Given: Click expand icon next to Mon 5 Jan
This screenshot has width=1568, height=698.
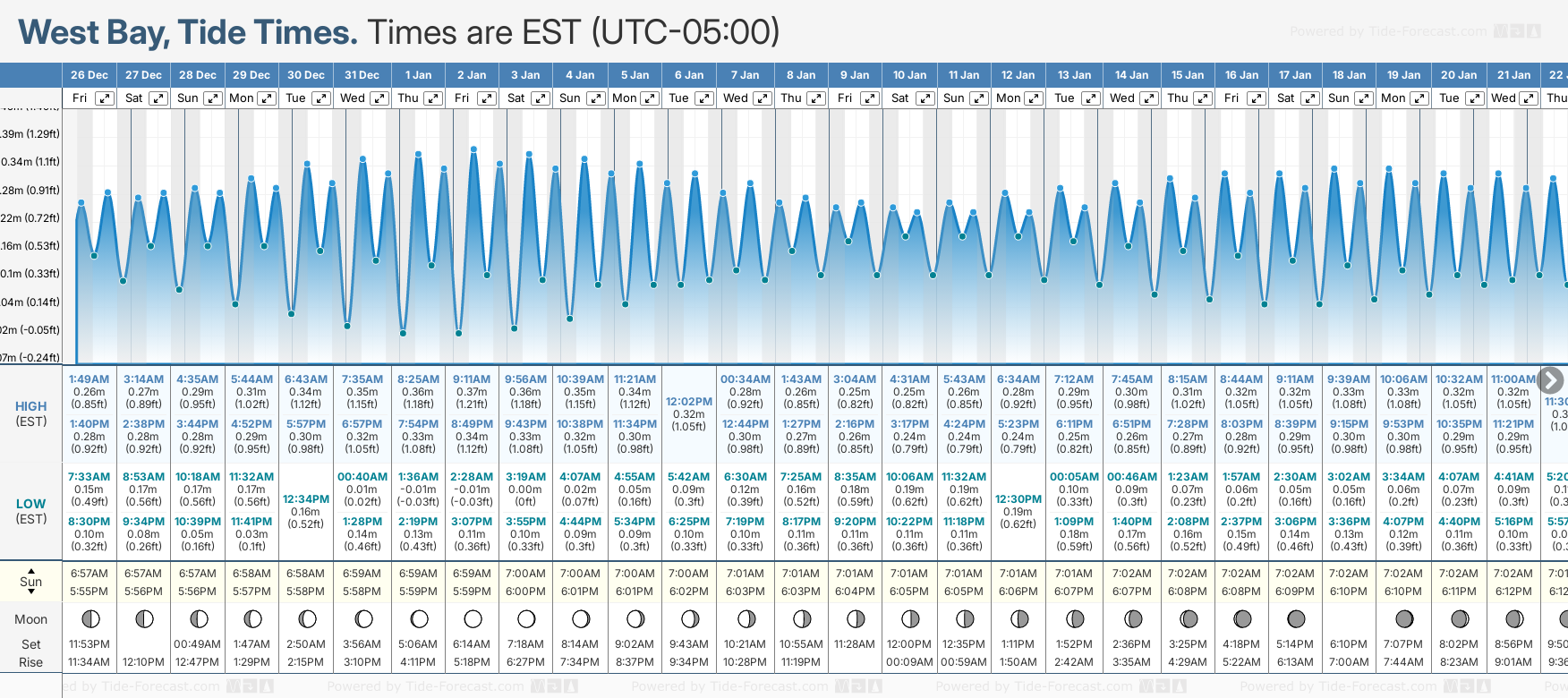Looking at the screenshot, I should tap(651, 98).
